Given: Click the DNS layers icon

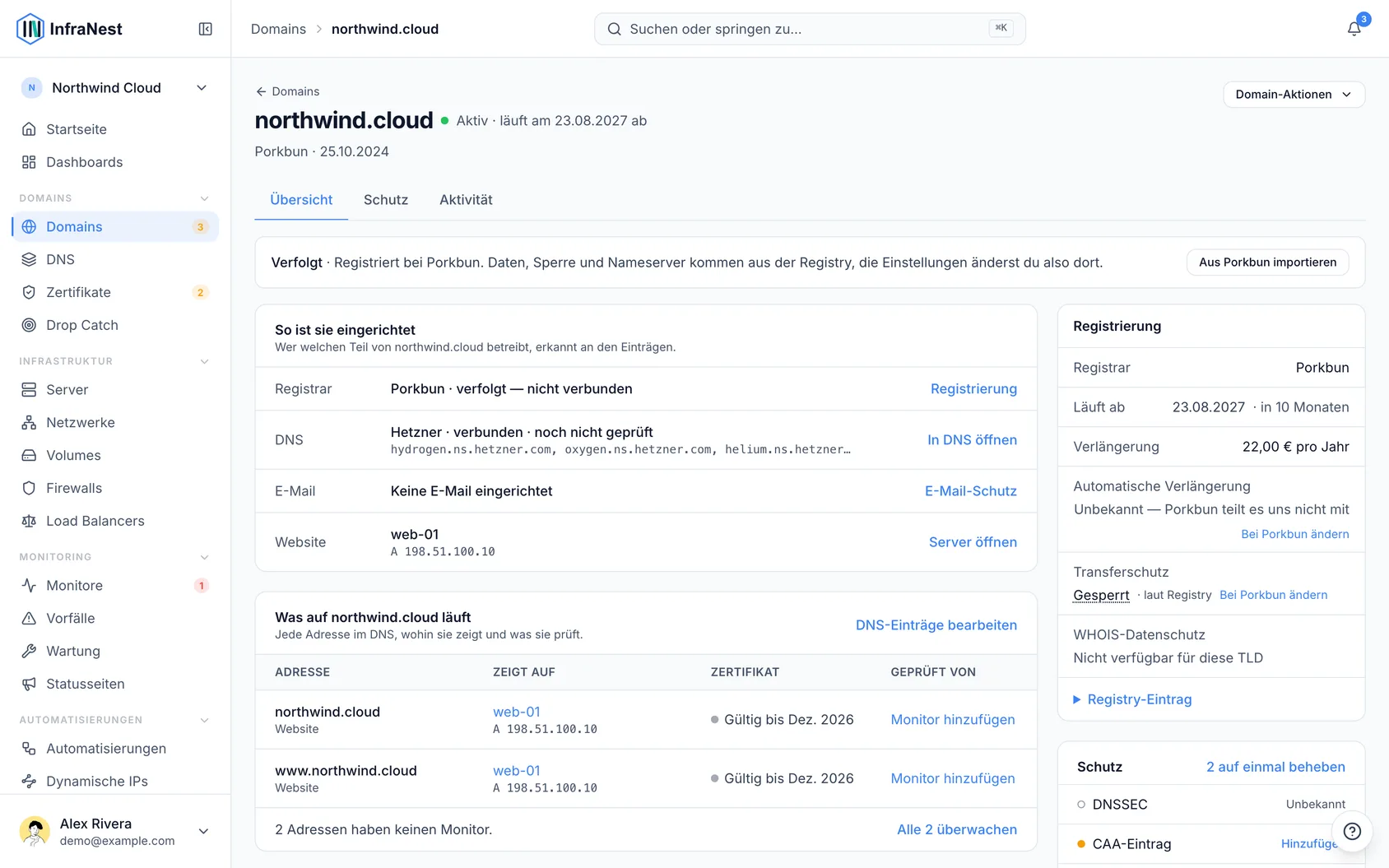Looking at the screenshot, I should pos(29,259).
